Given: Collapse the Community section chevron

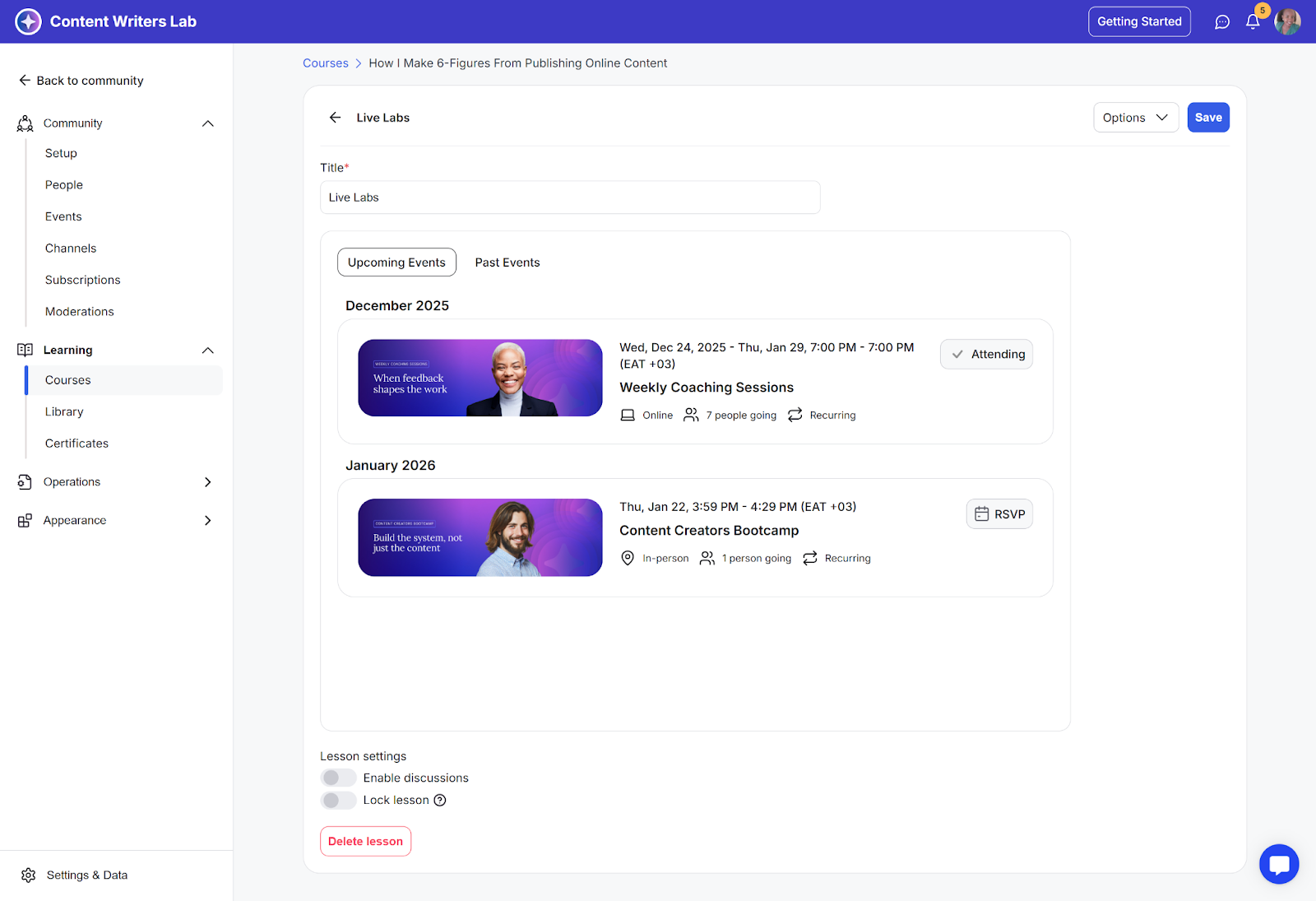Looking at the screenshot, I should [x=208, y=123].
